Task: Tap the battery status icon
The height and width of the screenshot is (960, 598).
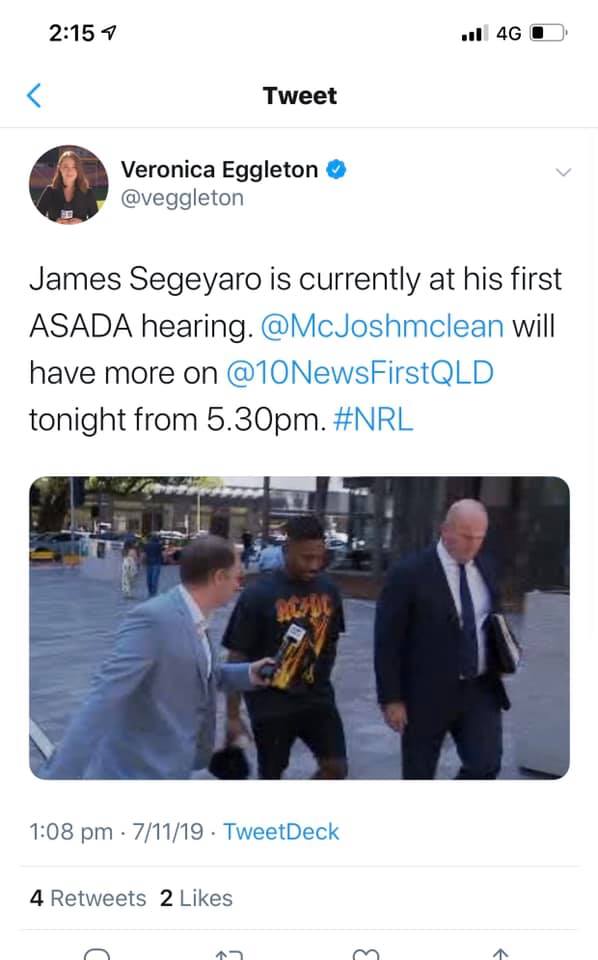Action: click(548, 32)
